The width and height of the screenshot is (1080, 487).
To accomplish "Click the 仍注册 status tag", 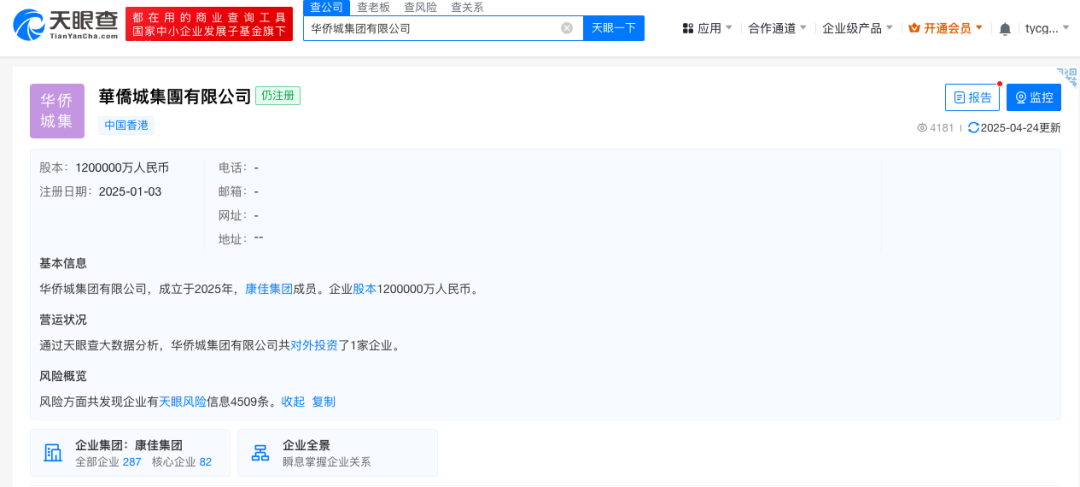I will pyautogui.click(x=278, y=96).
